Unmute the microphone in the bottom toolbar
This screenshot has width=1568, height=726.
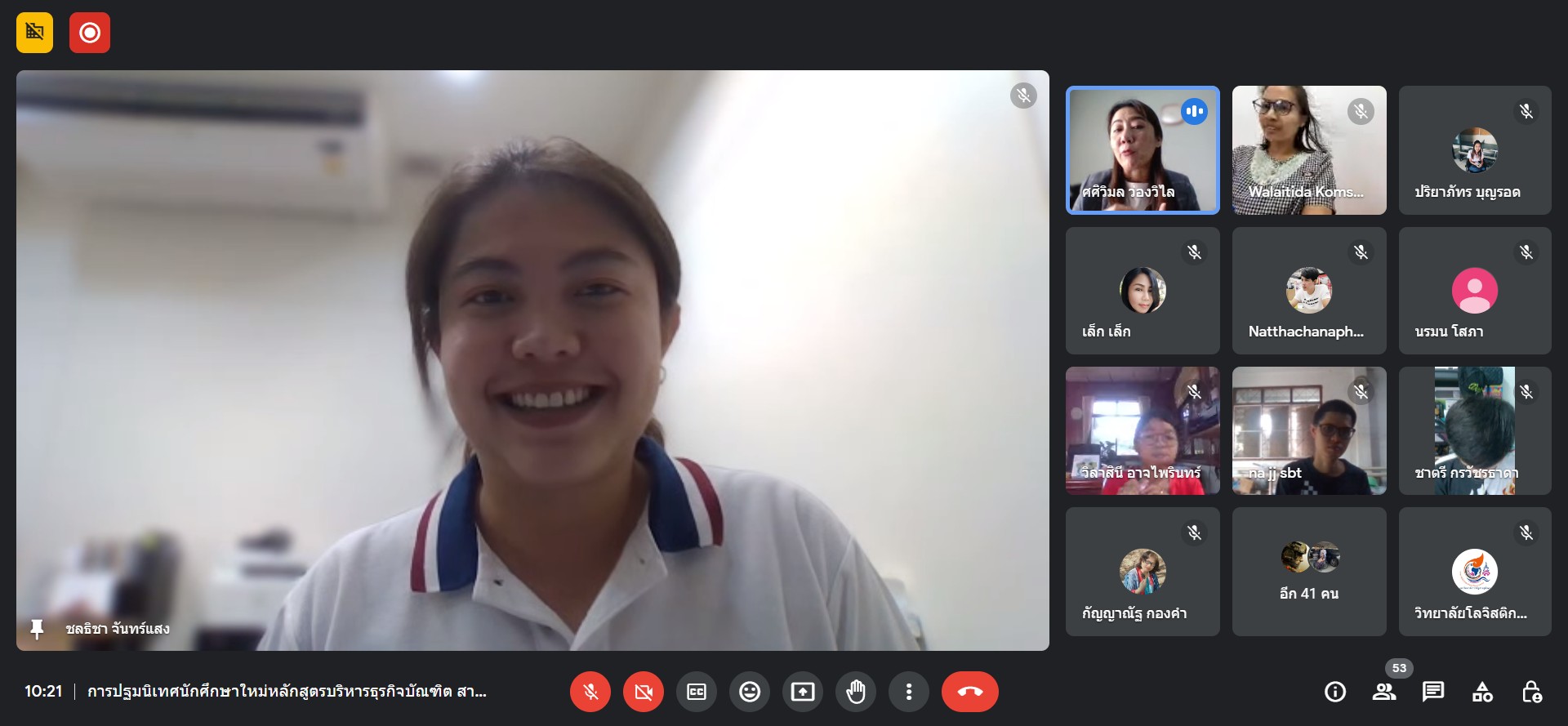point(590,692)
